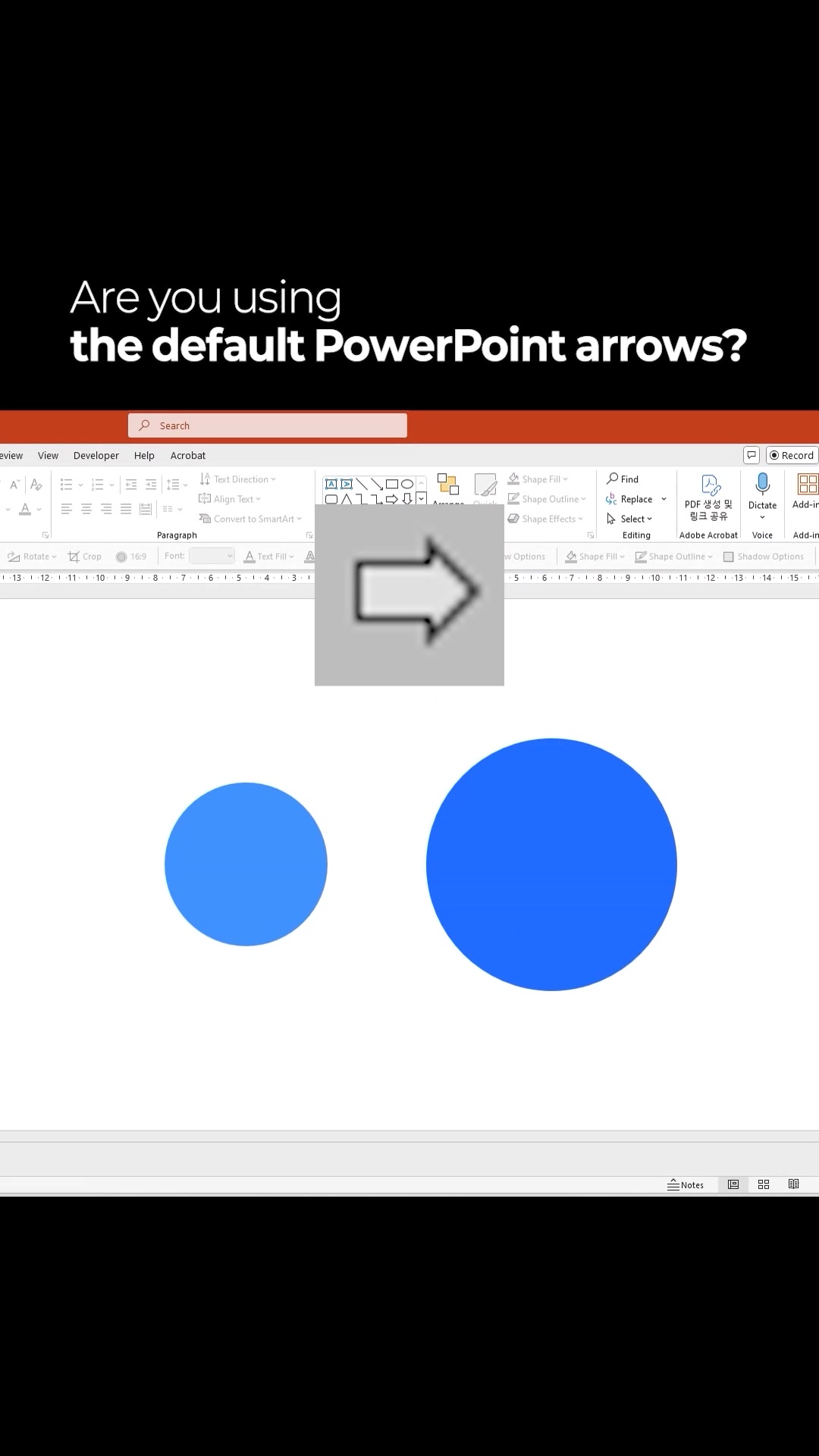Click Find in Editing group

[x=623, y=479]
